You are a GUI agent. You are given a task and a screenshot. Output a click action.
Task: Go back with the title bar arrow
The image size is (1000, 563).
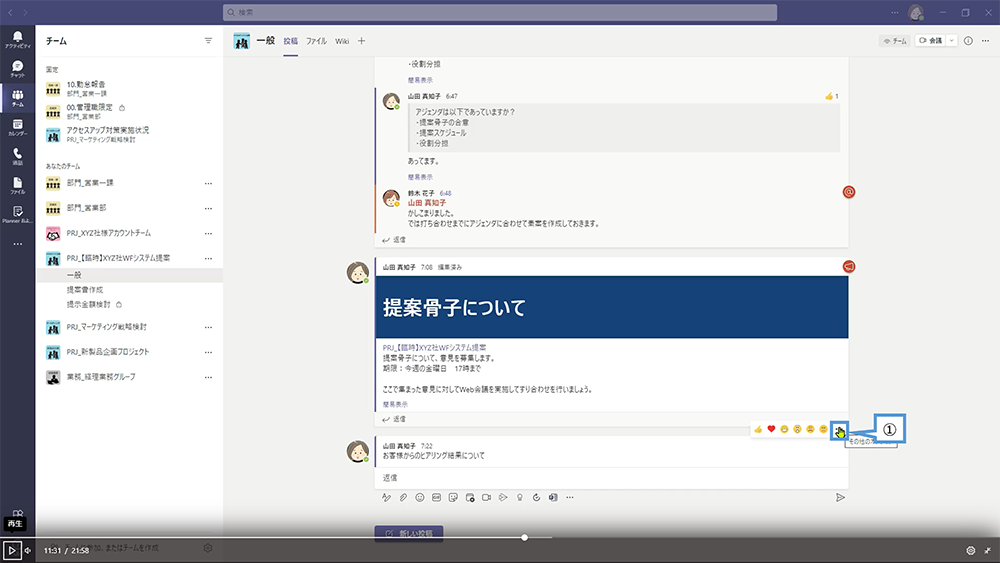tap(10, 12)
